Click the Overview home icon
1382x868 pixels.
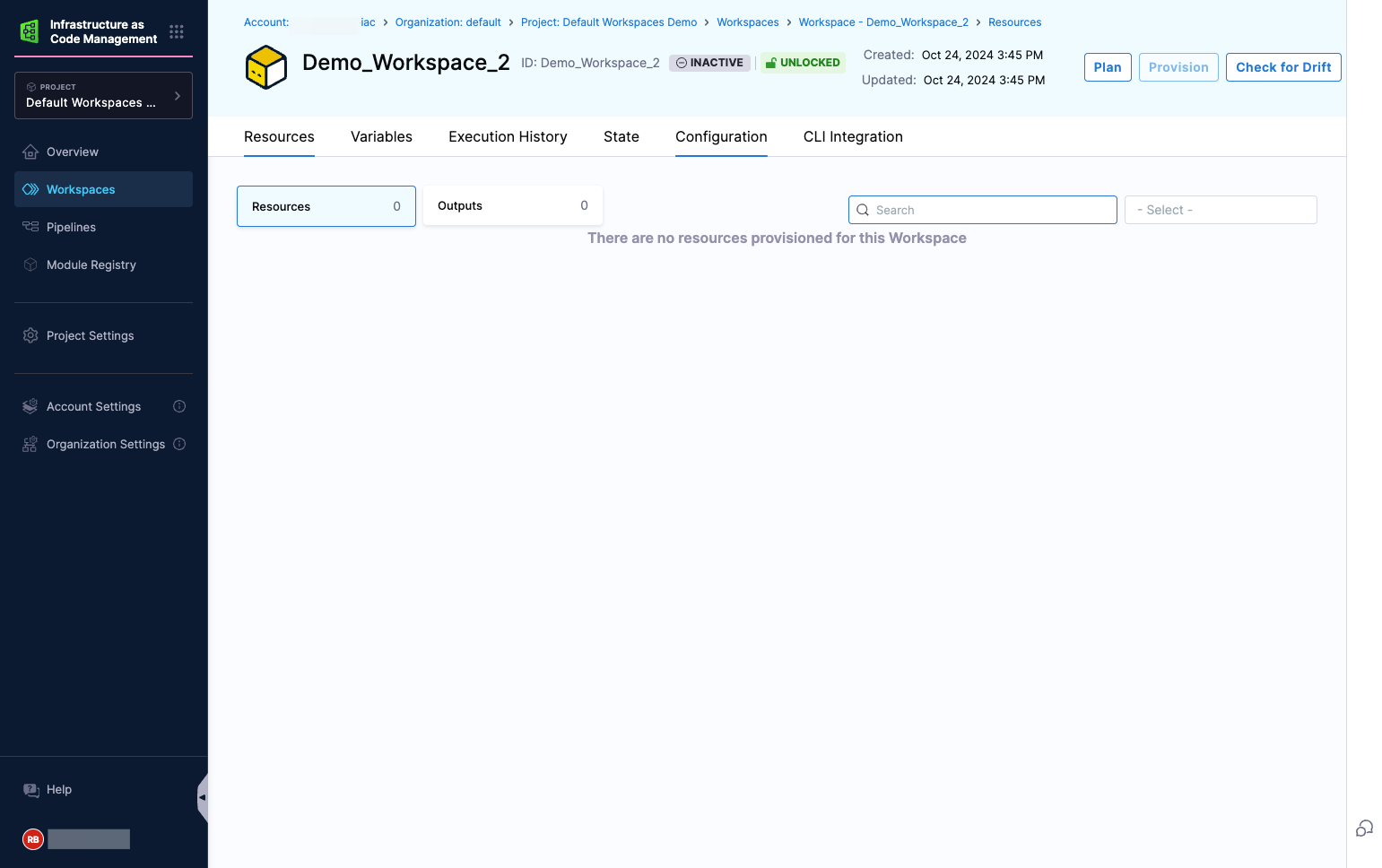click(x=30, y=152)
